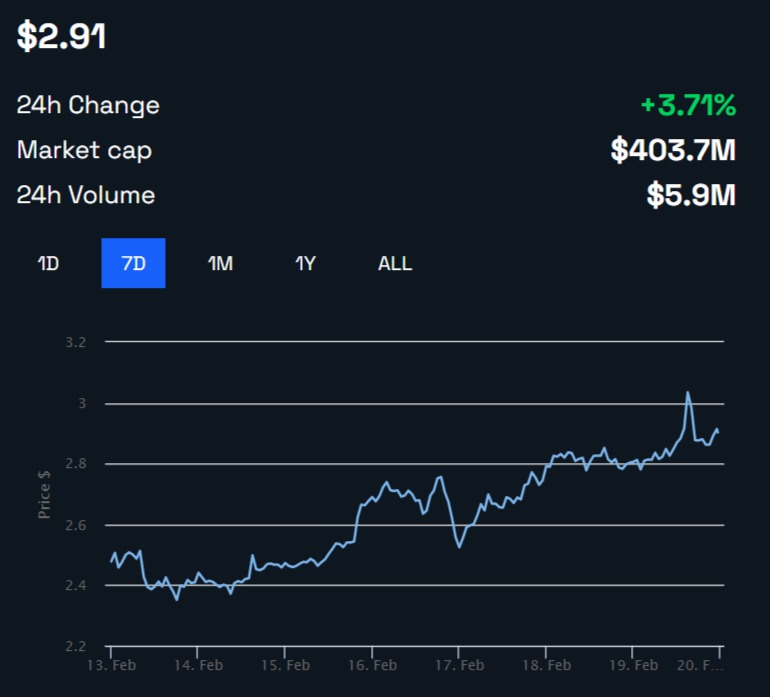Click the 3.2 price axis label

pos(76,342)
